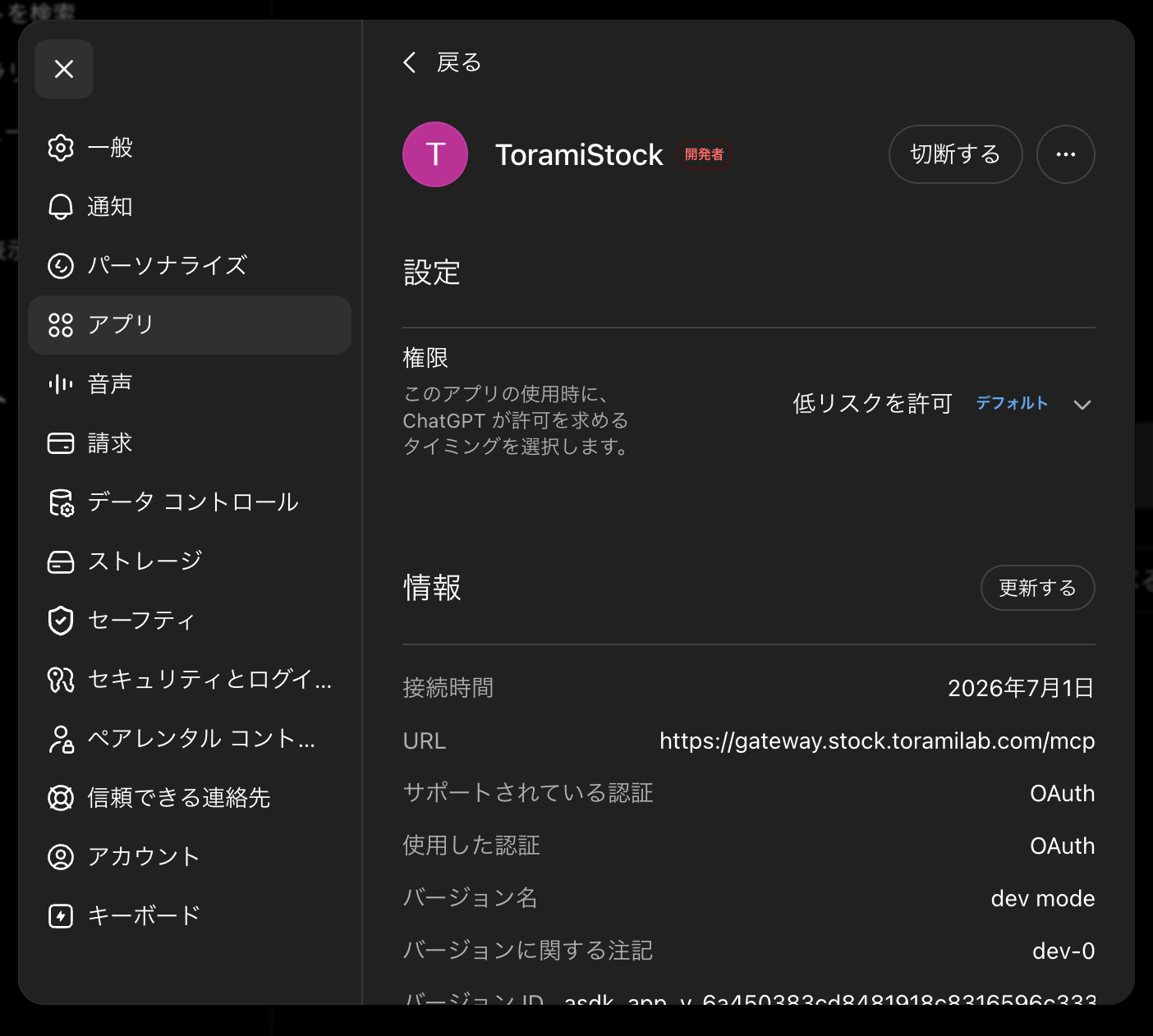Click the bell icon beside 通知

click(x=61, y=207)
